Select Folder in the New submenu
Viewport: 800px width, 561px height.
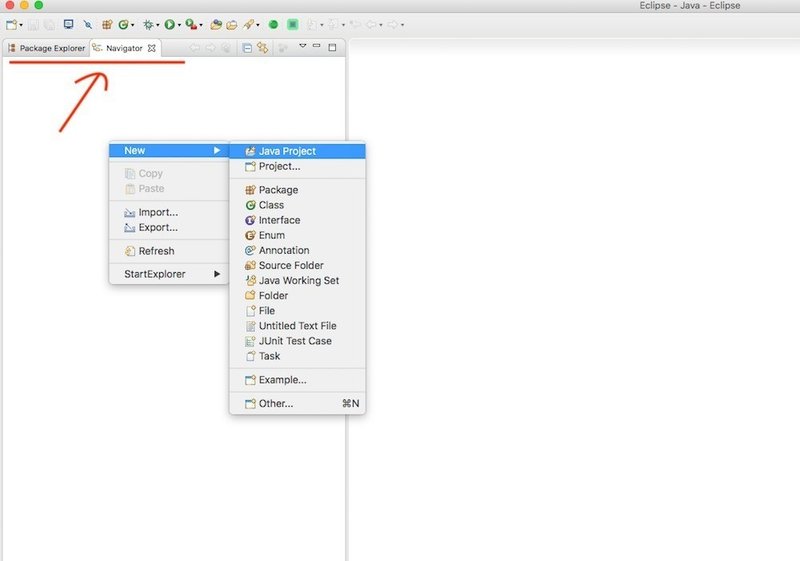click(x=297, y=295)
